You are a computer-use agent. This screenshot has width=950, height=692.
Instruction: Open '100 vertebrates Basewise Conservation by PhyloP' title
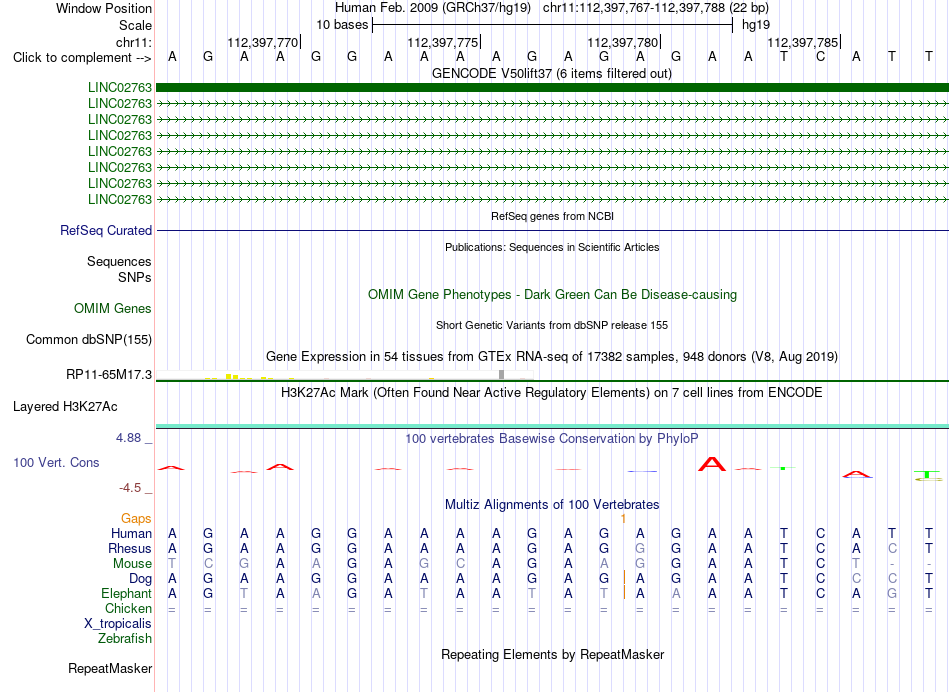coord(552,439)
